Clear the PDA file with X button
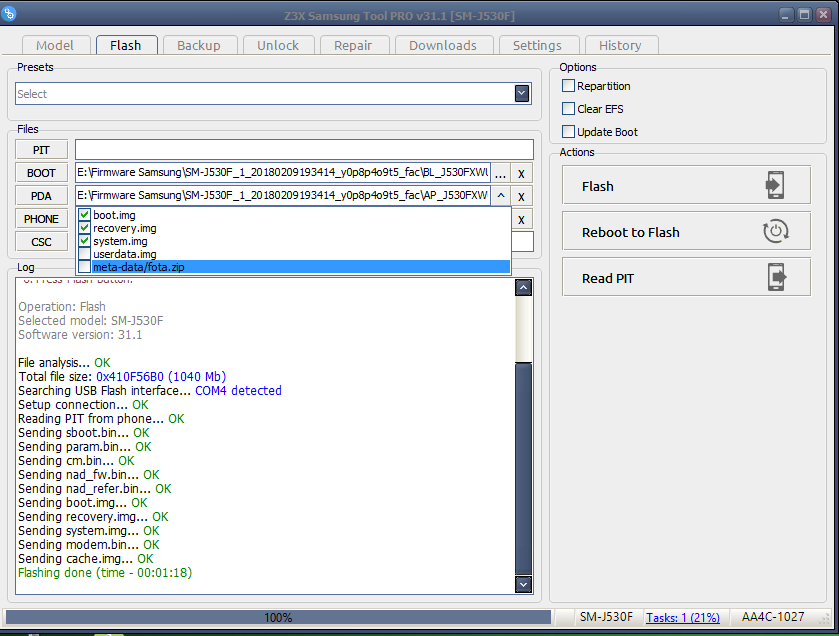This screenshot has height=636, width=839. tap(521, 197)
